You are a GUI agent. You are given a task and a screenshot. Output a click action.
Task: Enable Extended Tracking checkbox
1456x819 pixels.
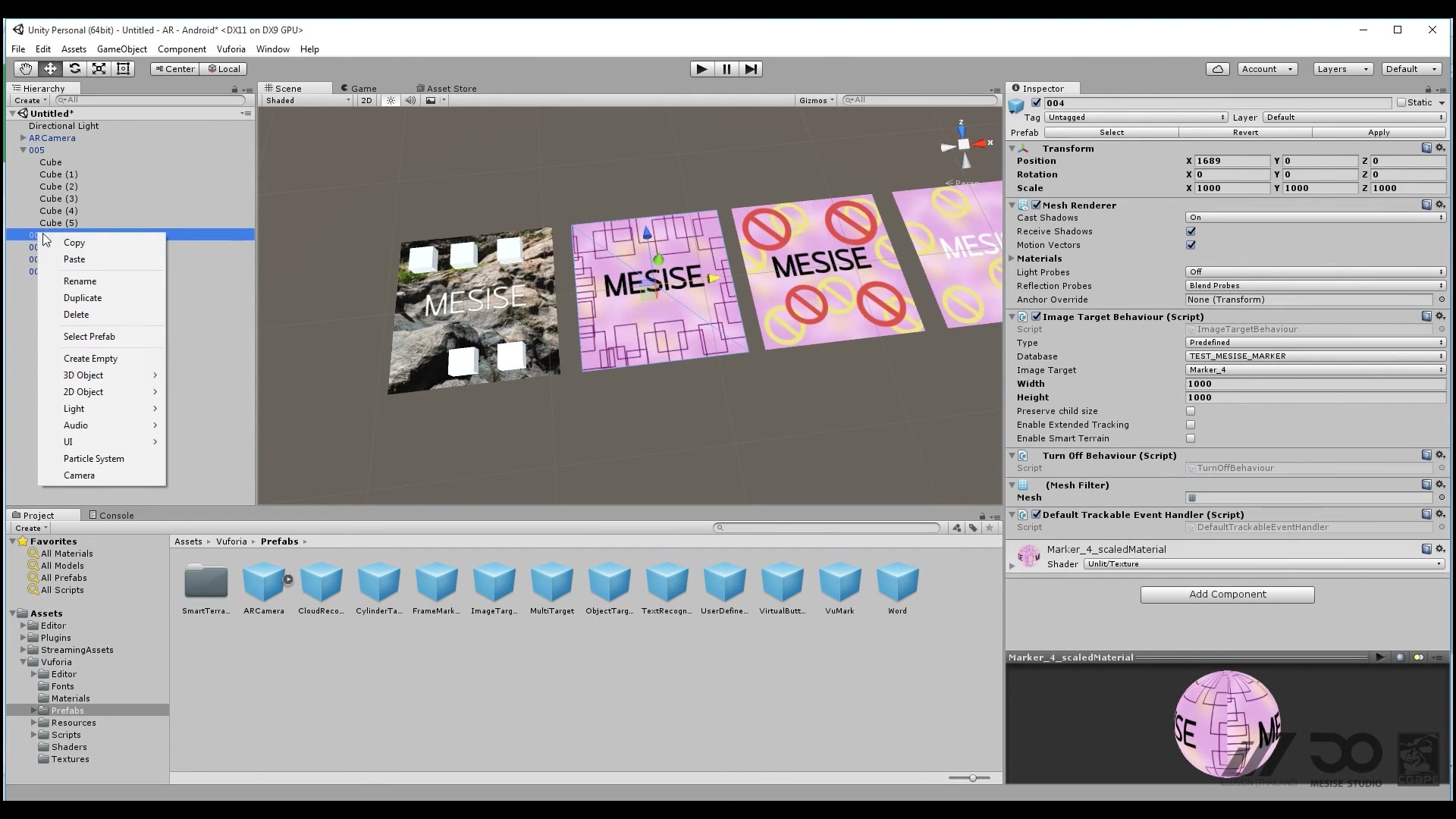pos(1191,425)
